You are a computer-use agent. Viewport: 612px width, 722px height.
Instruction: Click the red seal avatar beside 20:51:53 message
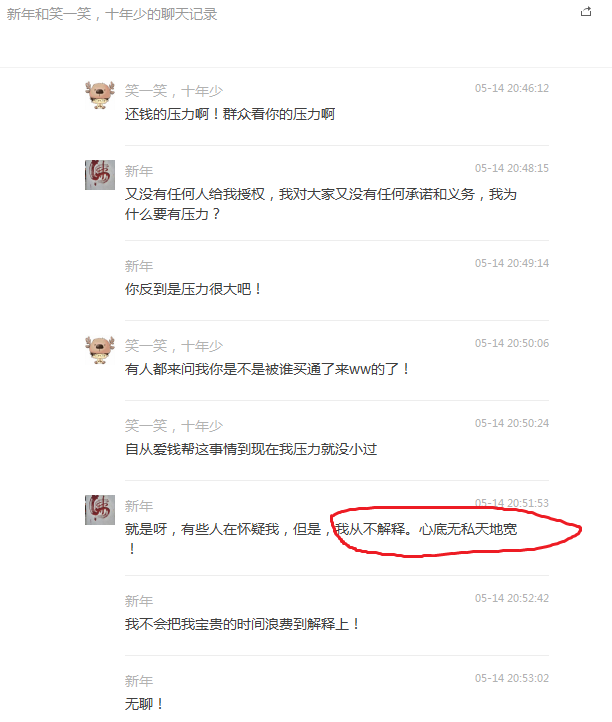click(100, 510)
